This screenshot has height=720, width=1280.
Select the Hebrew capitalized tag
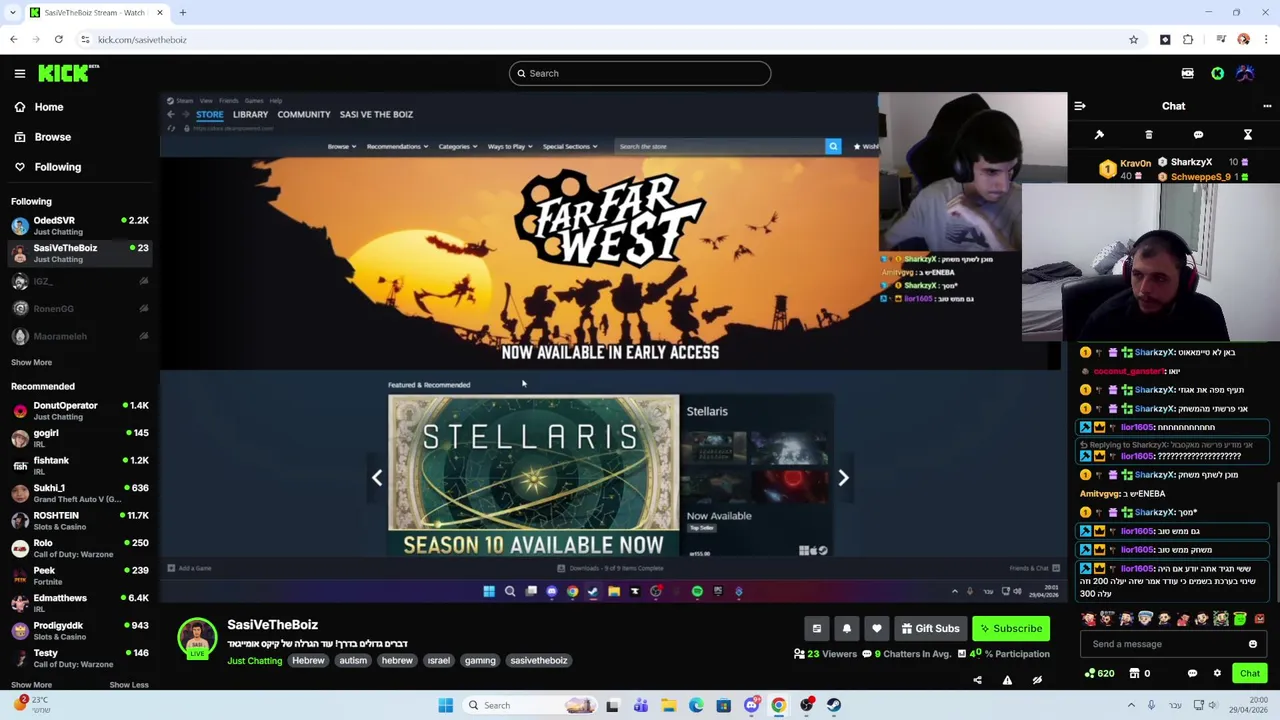pyautogui.click(x=308, y=660)
